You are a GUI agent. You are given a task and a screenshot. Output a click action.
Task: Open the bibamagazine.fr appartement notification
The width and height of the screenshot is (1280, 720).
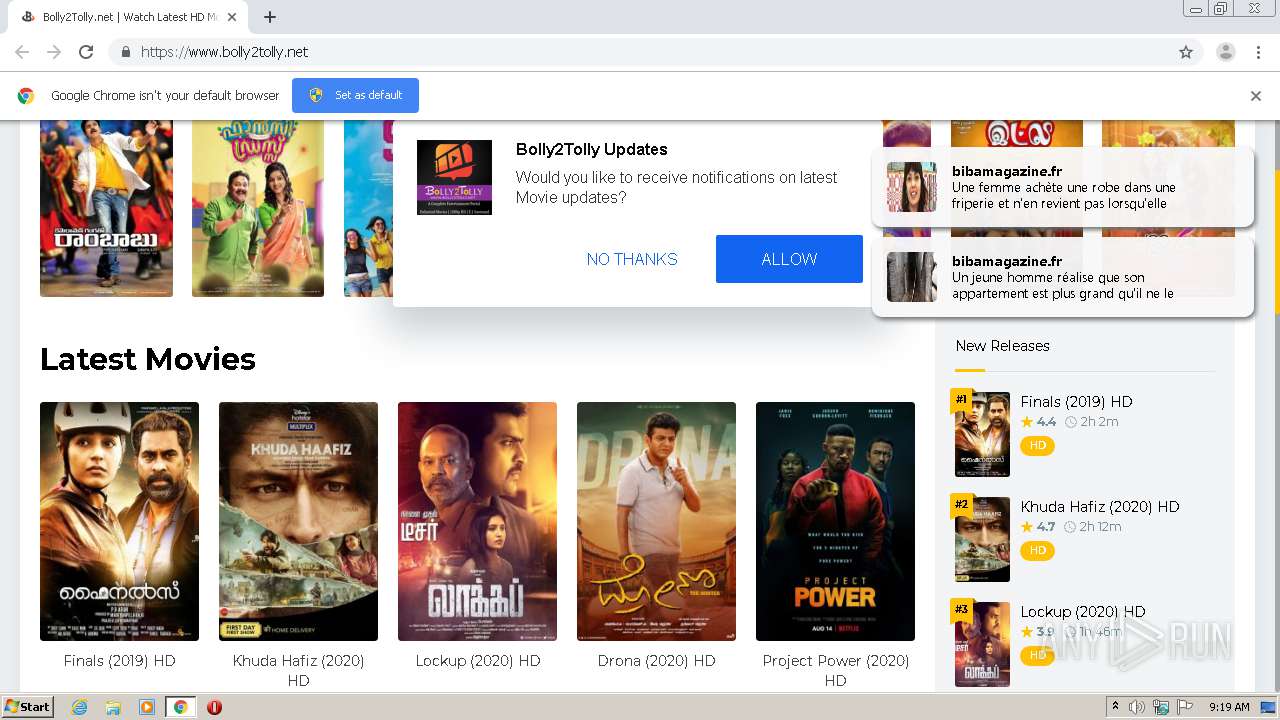click(x=1062, y=277)
